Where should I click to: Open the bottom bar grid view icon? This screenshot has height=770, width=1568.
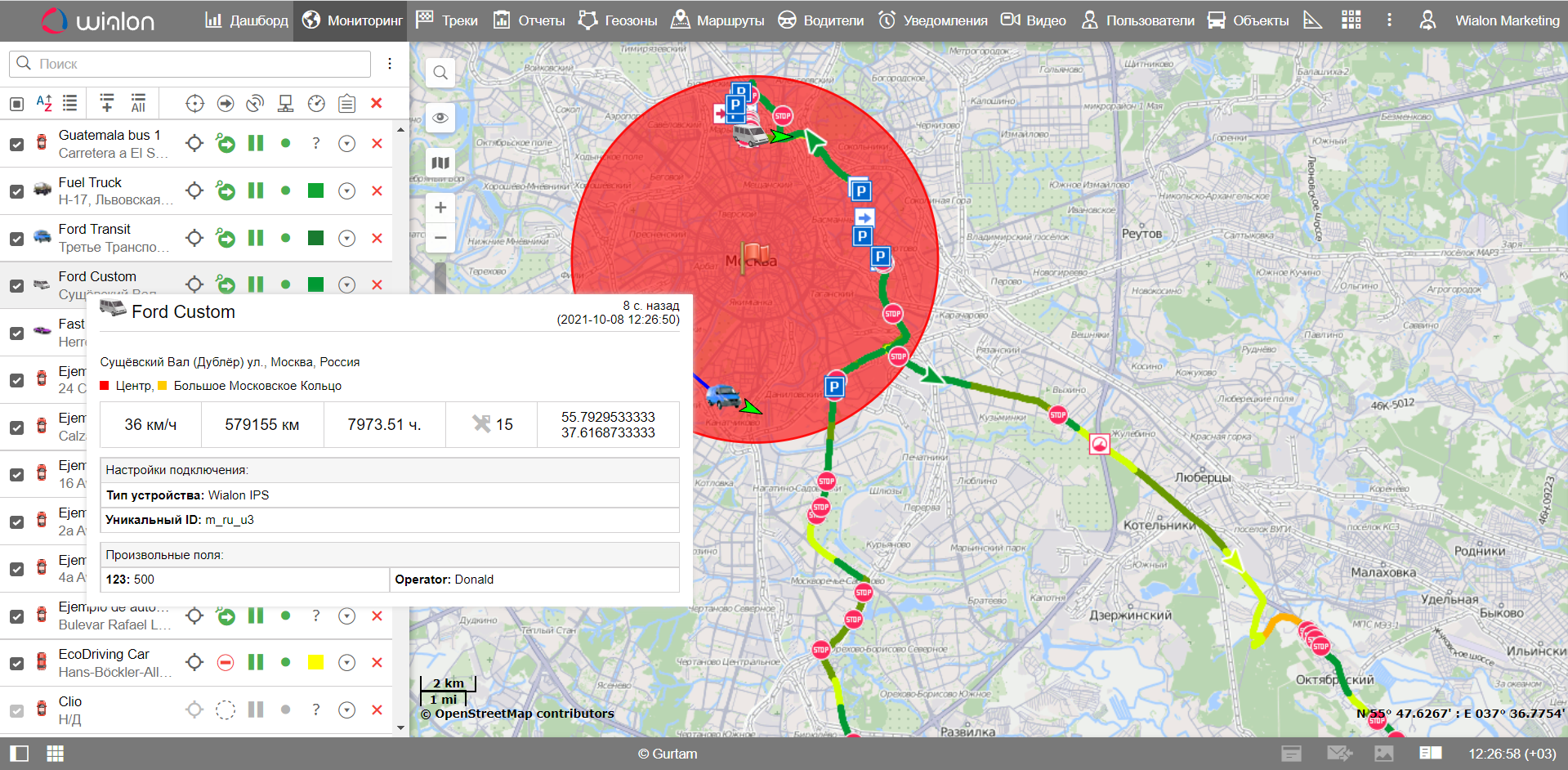point(55,754)
